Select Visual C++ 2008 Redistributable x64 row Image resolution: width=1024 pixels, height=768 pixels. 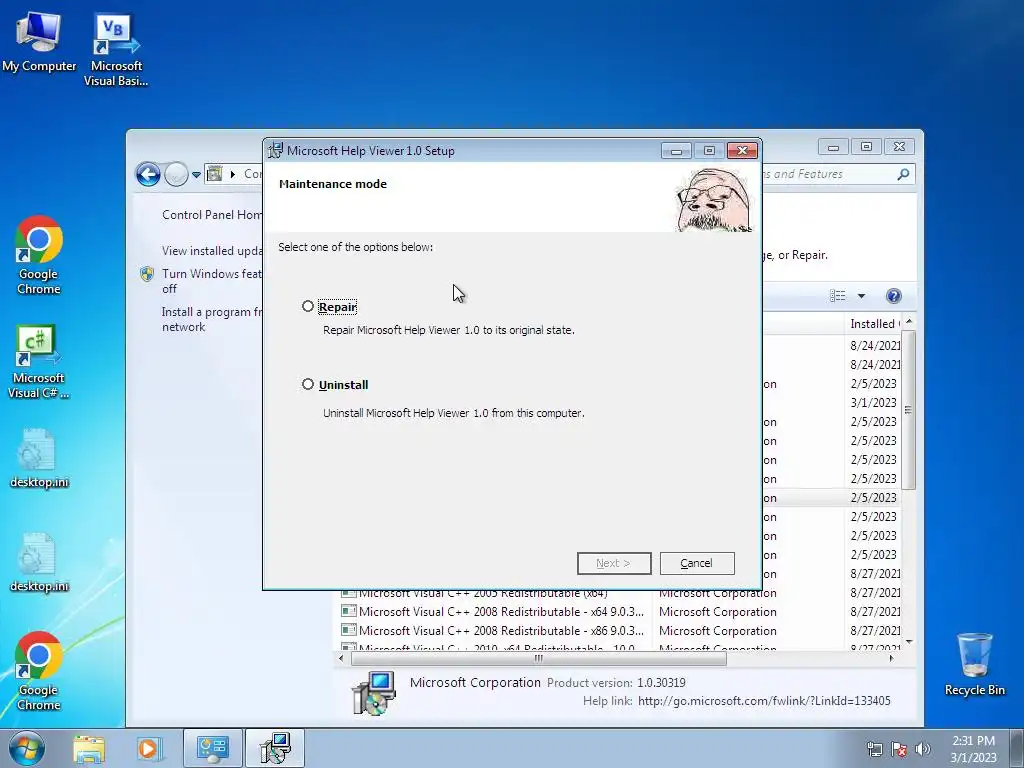coord(501,612)
